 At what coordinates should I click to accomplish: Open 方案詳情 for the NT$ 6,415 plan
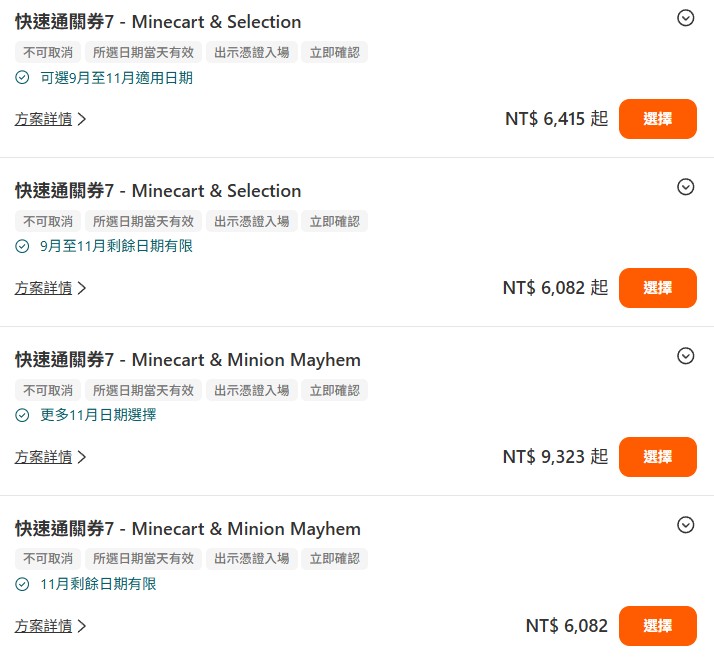[50, 119]
